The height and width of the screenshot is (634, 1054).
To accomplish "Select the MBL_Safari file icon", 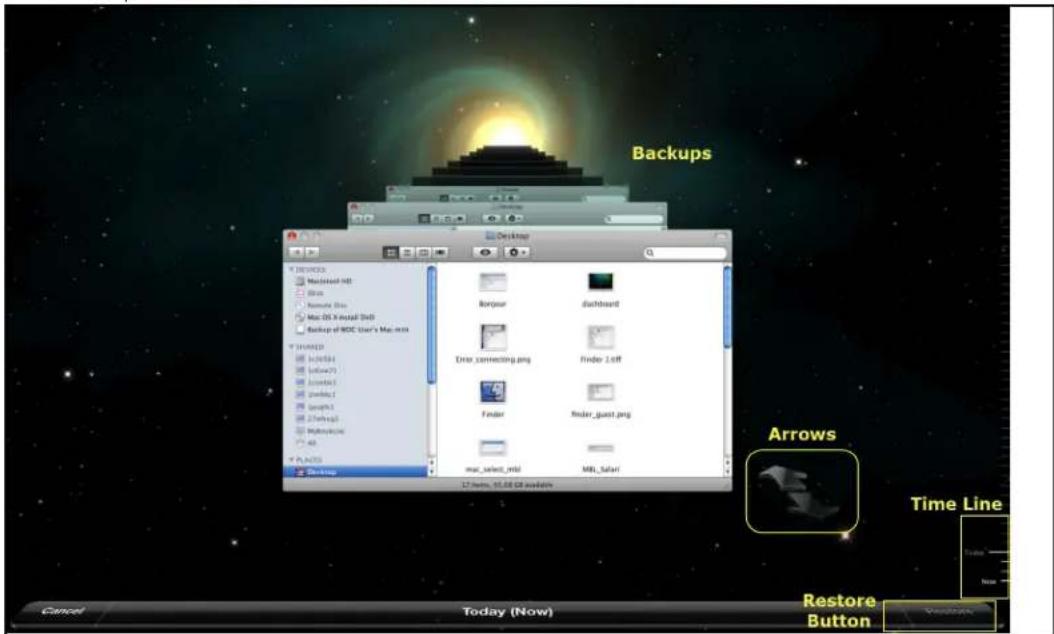I will coord(600,448).
